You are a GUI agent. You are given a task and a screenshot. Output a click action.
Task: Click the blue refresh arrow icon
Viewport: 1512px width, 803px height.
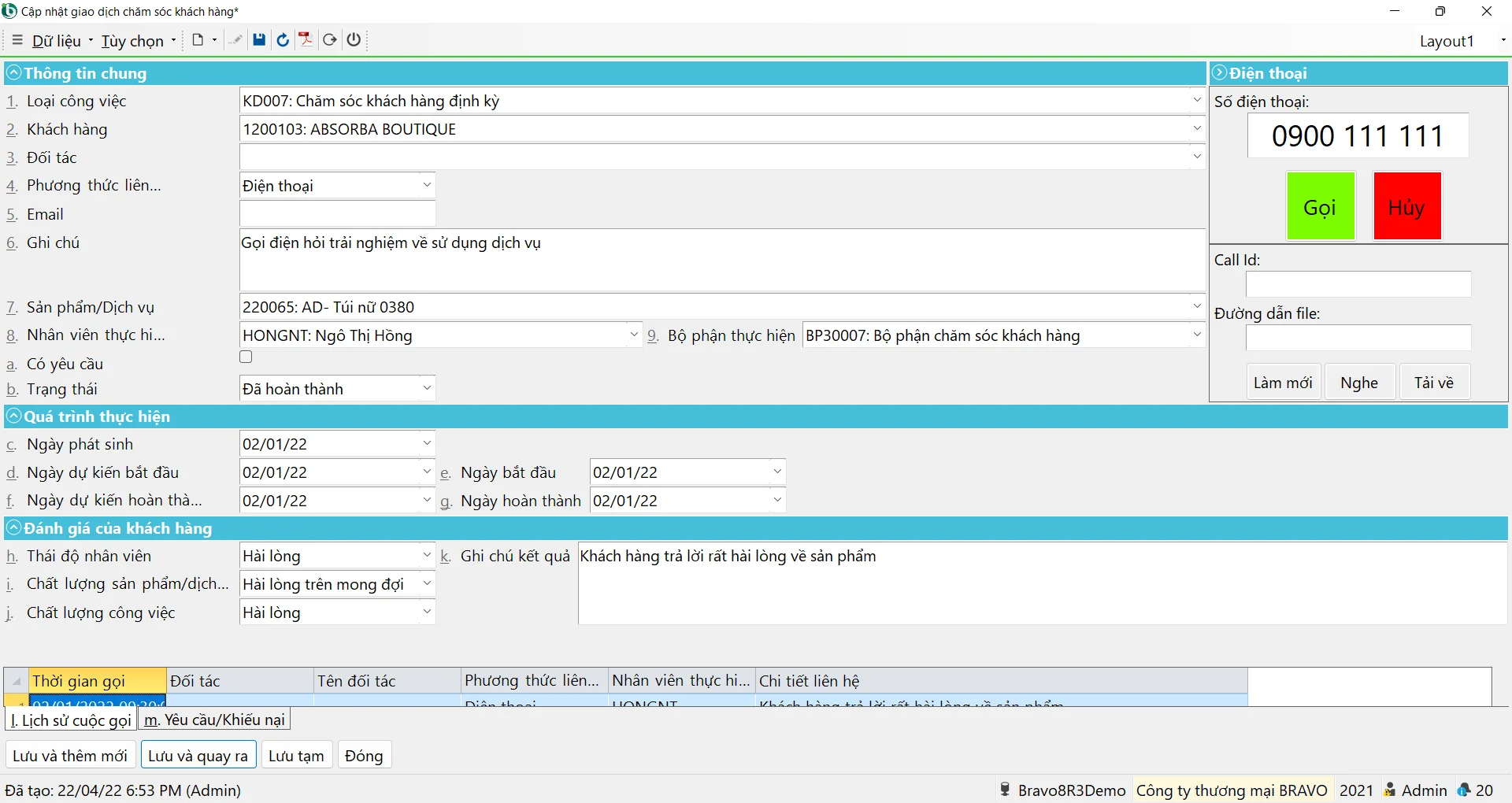pyautogui.click(x=283, y=40)
